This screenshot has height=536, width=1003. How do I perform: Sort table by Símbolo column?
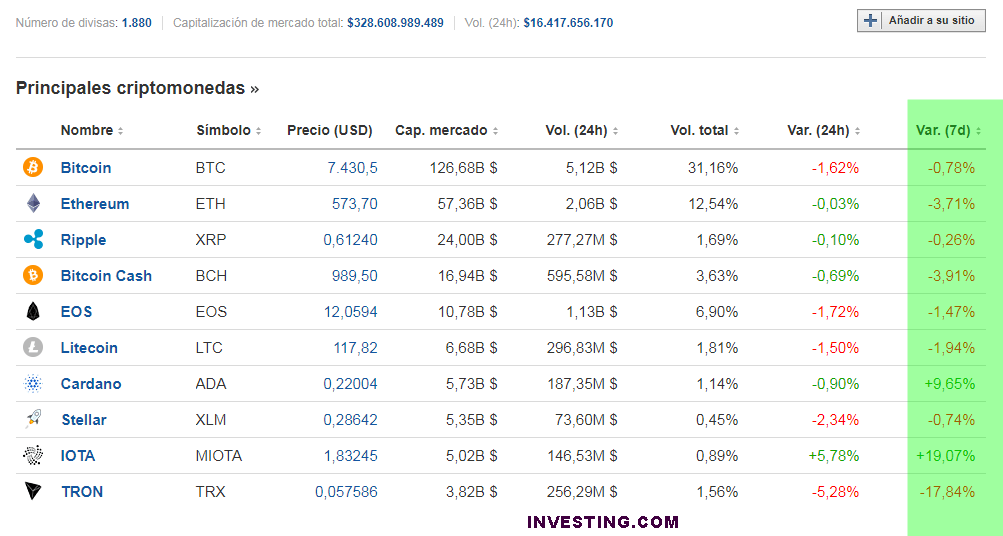228,130
